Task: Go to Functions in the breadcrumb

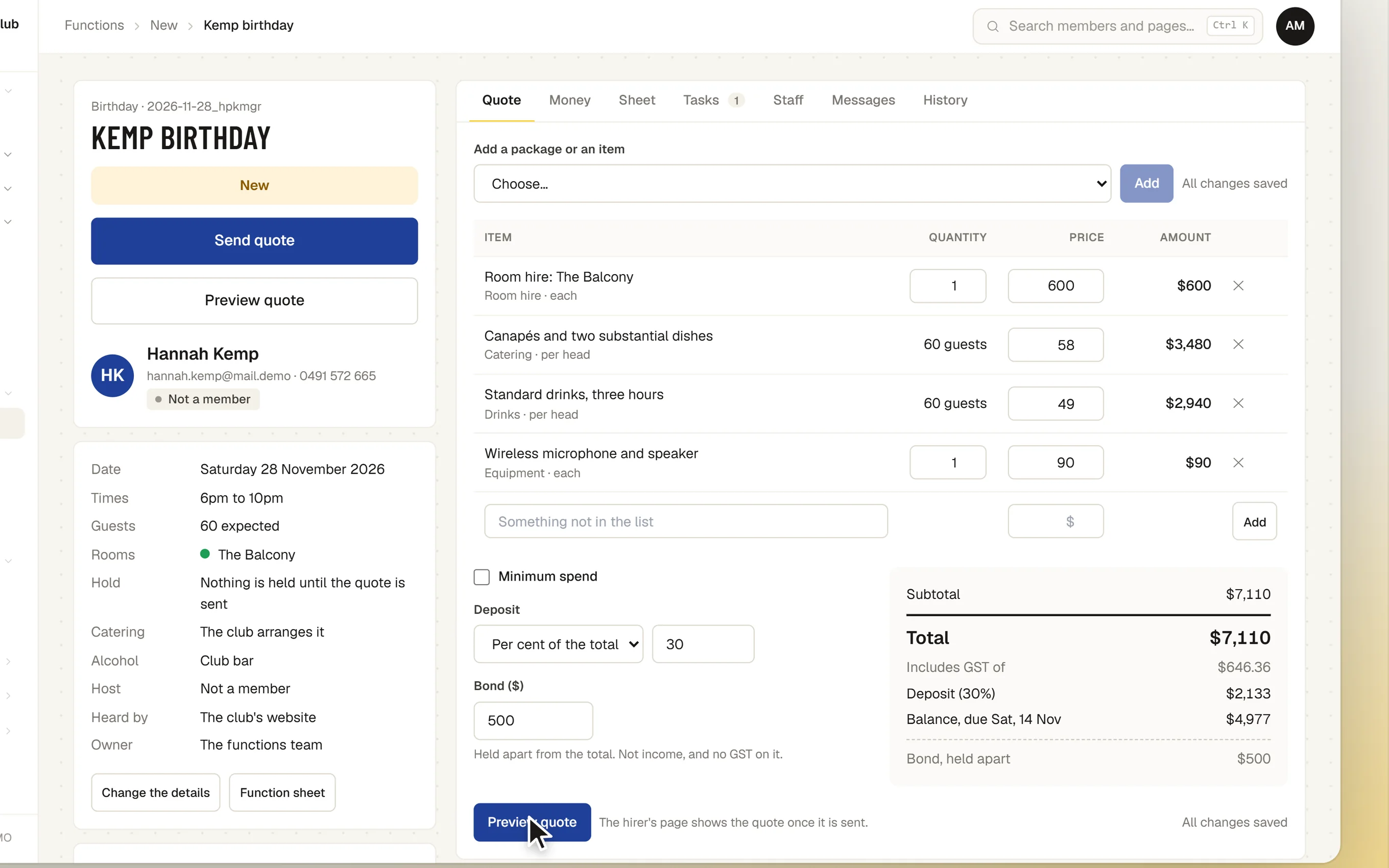Action: tap(94, 26)
